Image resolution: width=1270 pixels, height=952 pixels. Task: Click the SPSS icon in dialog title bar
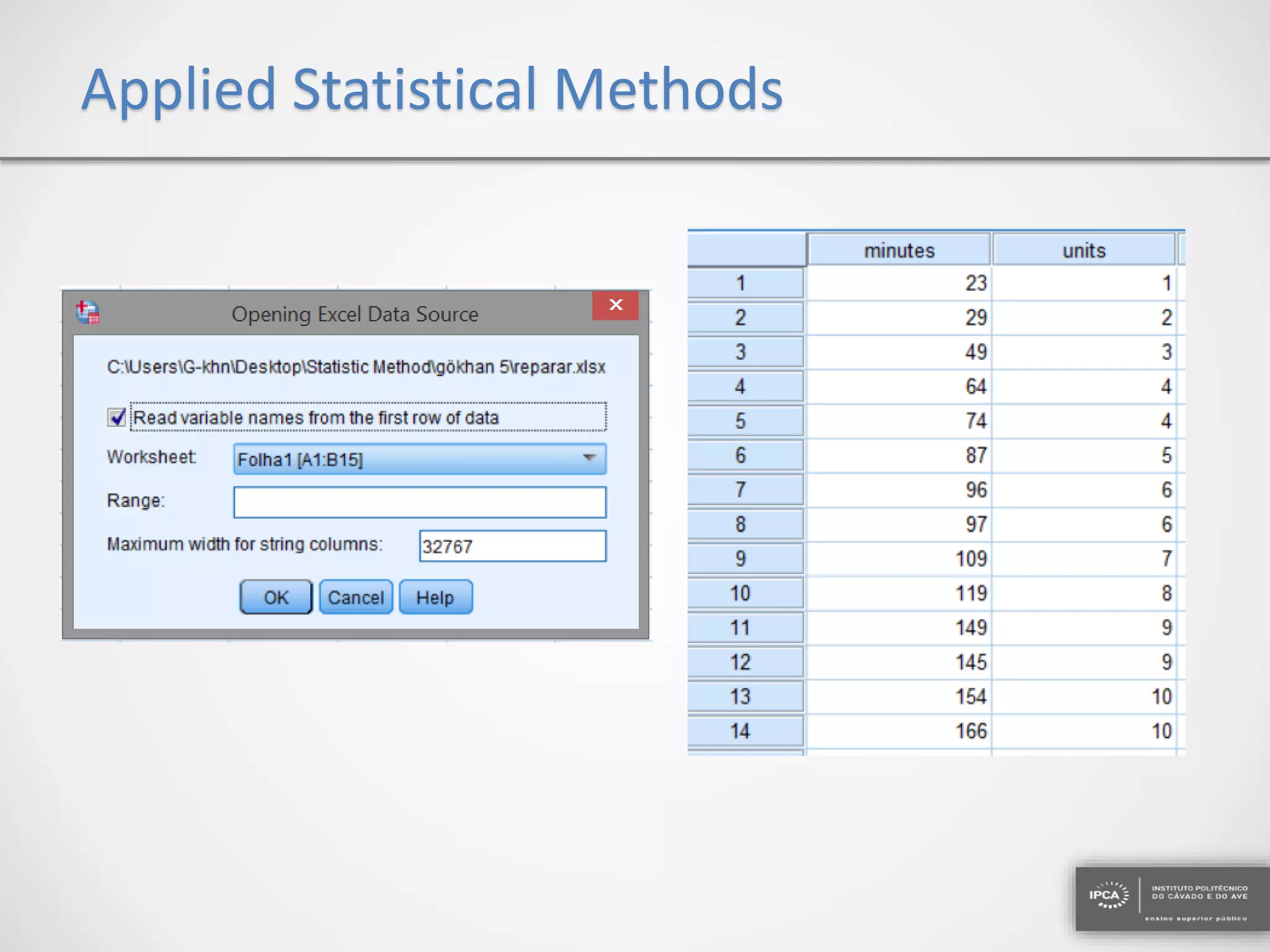click(88, 312)
